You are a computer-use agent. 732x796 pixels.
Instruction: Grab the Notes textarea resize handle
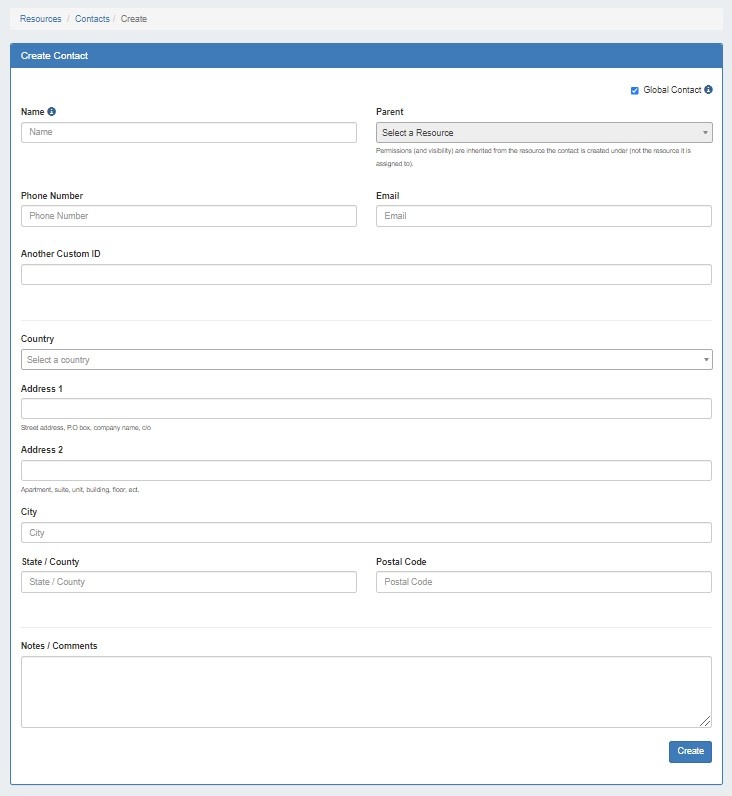tap(706, 721)
